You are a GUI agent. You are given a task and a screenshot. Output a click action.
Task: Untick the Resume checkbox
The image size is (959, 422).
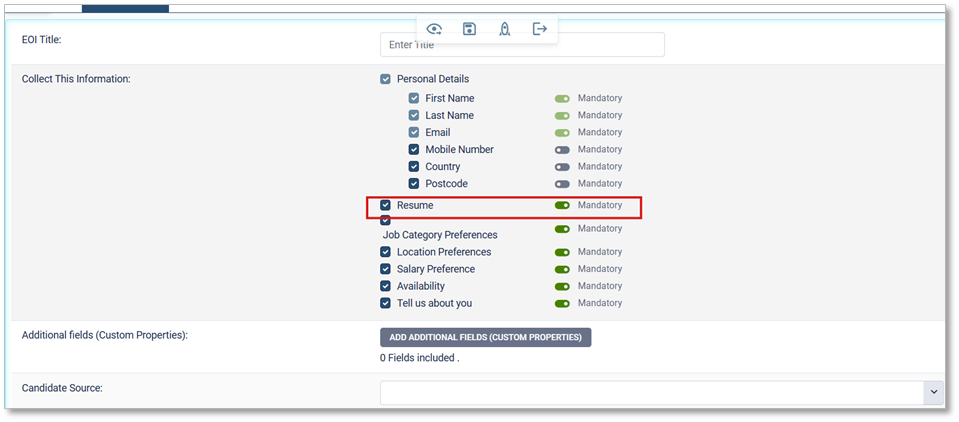point(386,205)
